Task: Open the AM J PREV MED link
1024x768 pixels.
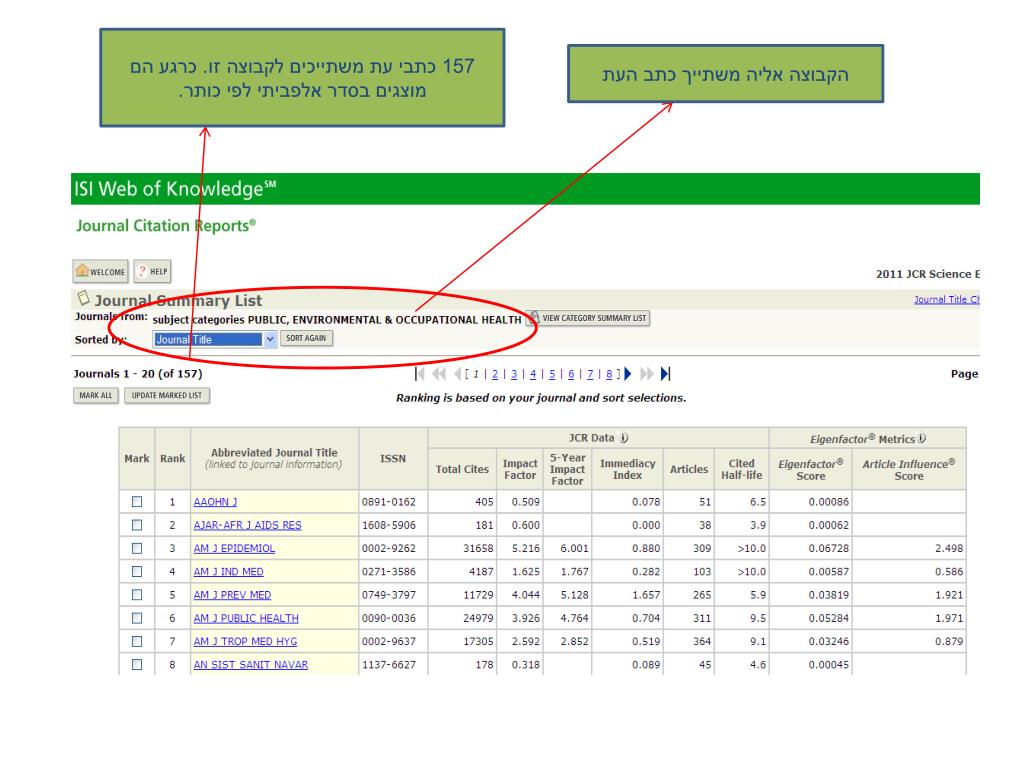Action: pos(232,595)
